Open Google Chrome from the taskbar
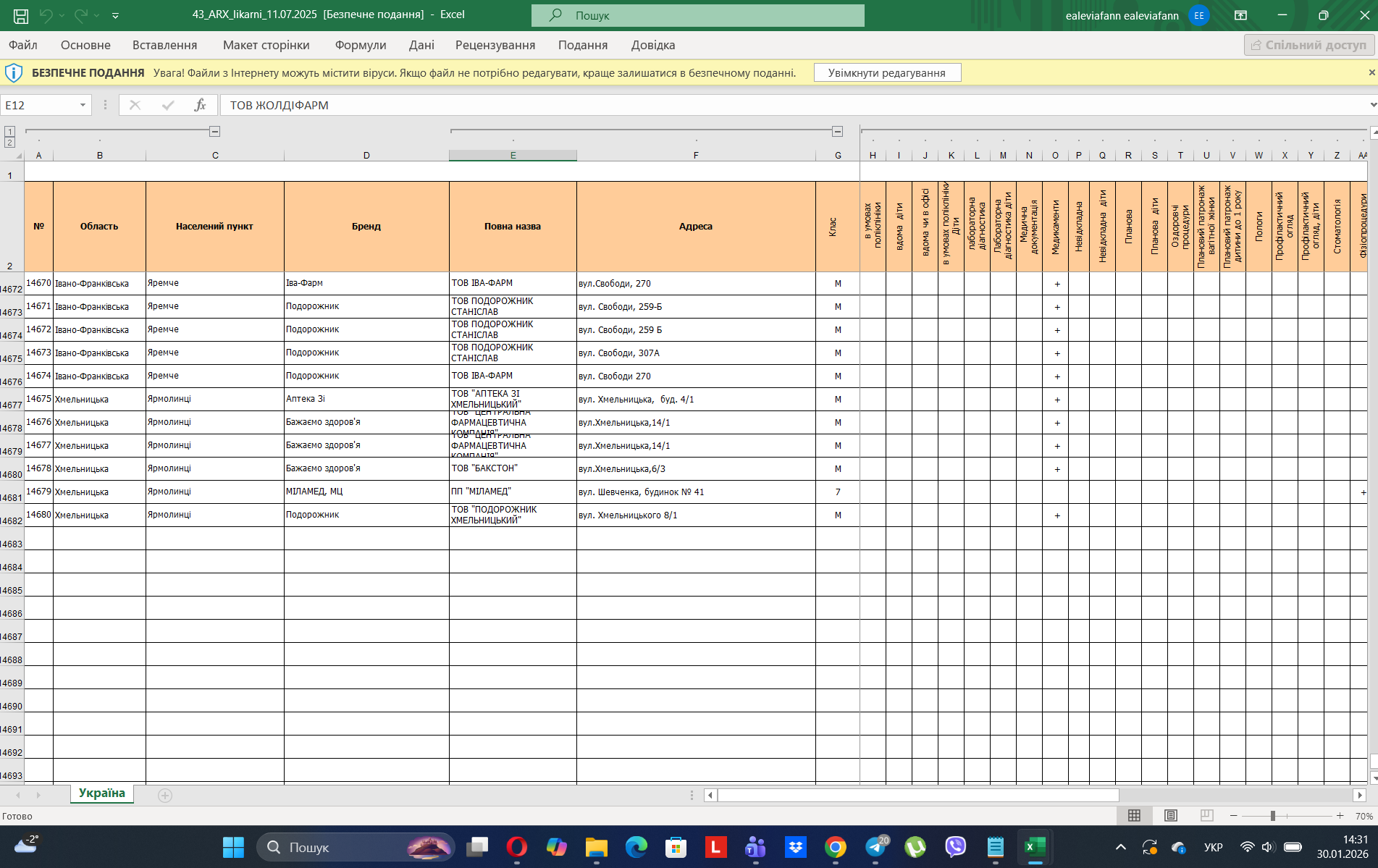The width and height of the screenshot is (1378, 868). 835,847
